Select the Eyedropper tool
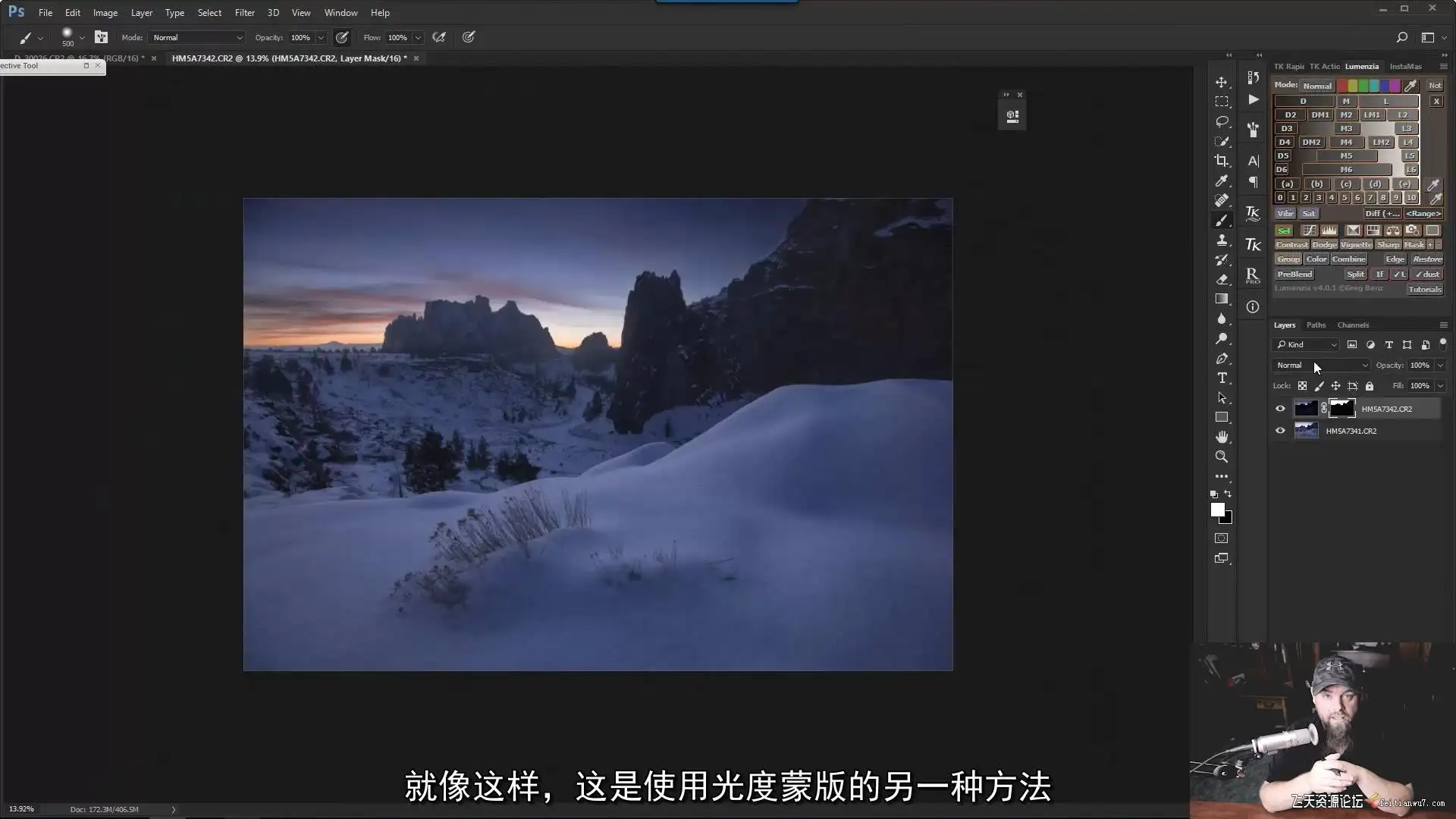The height and width of the screenshot is (819, 1456). click(x=1221, y=180)
